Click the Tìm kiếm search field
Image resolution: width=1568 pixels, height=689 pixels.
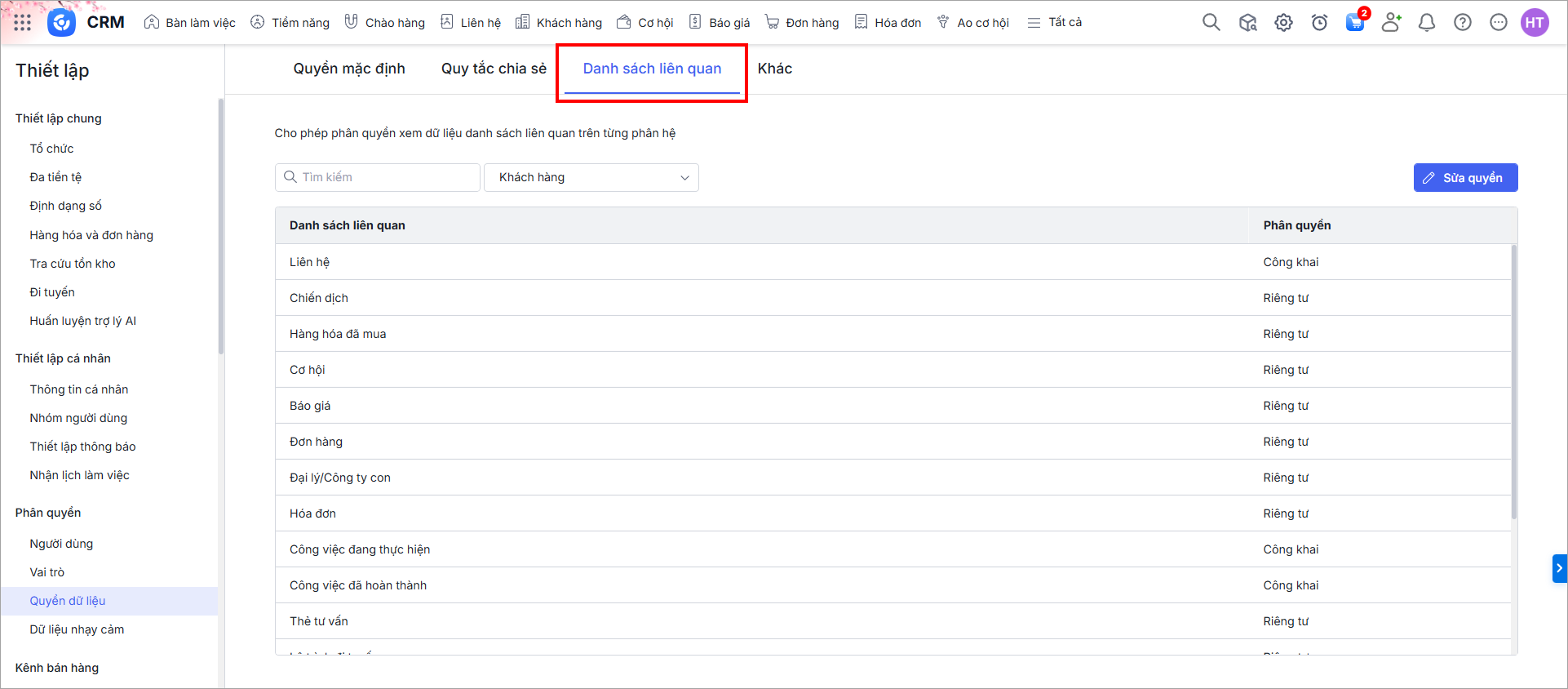click(378, 177)
